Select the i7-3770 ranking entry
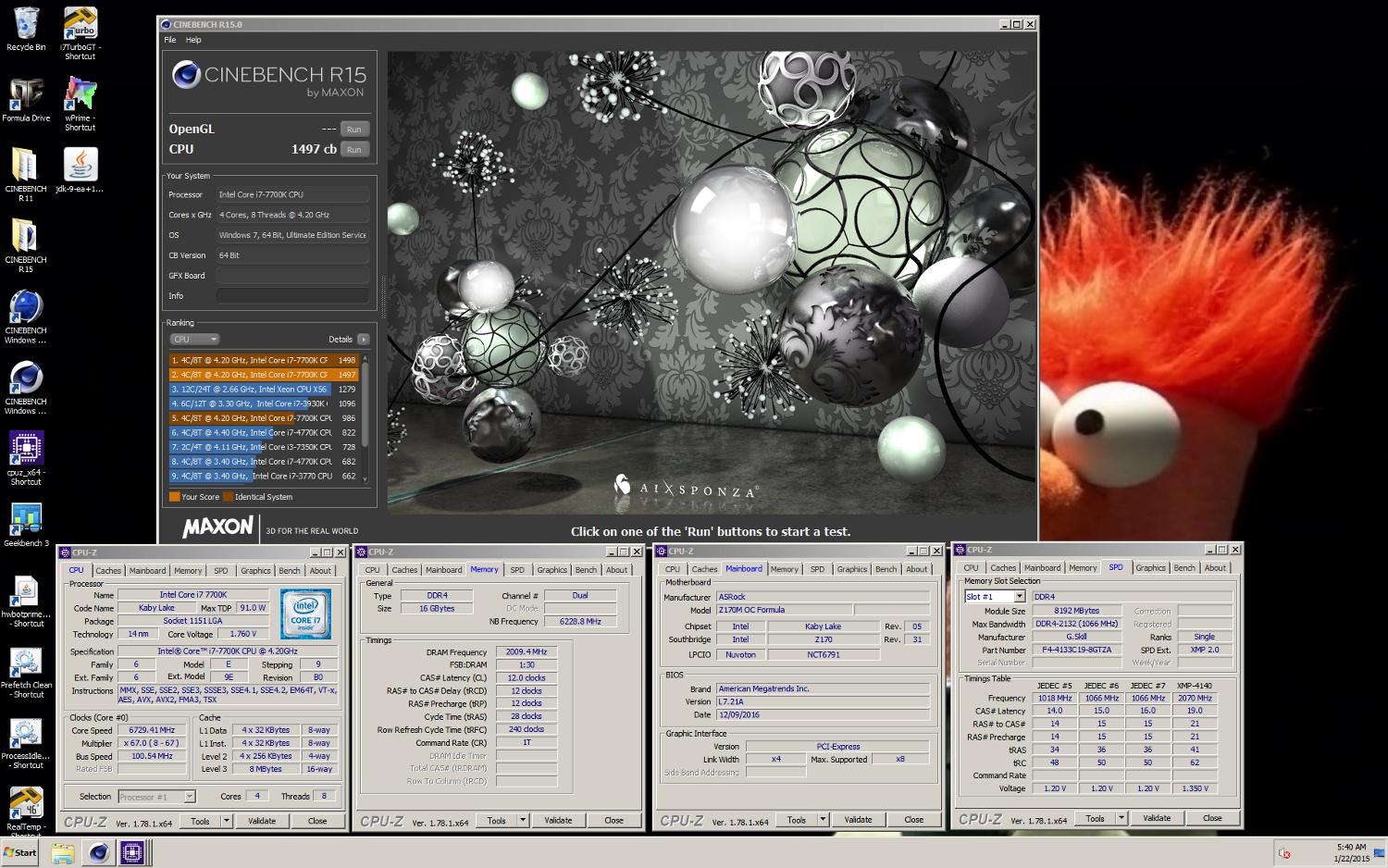 [265, 476]
